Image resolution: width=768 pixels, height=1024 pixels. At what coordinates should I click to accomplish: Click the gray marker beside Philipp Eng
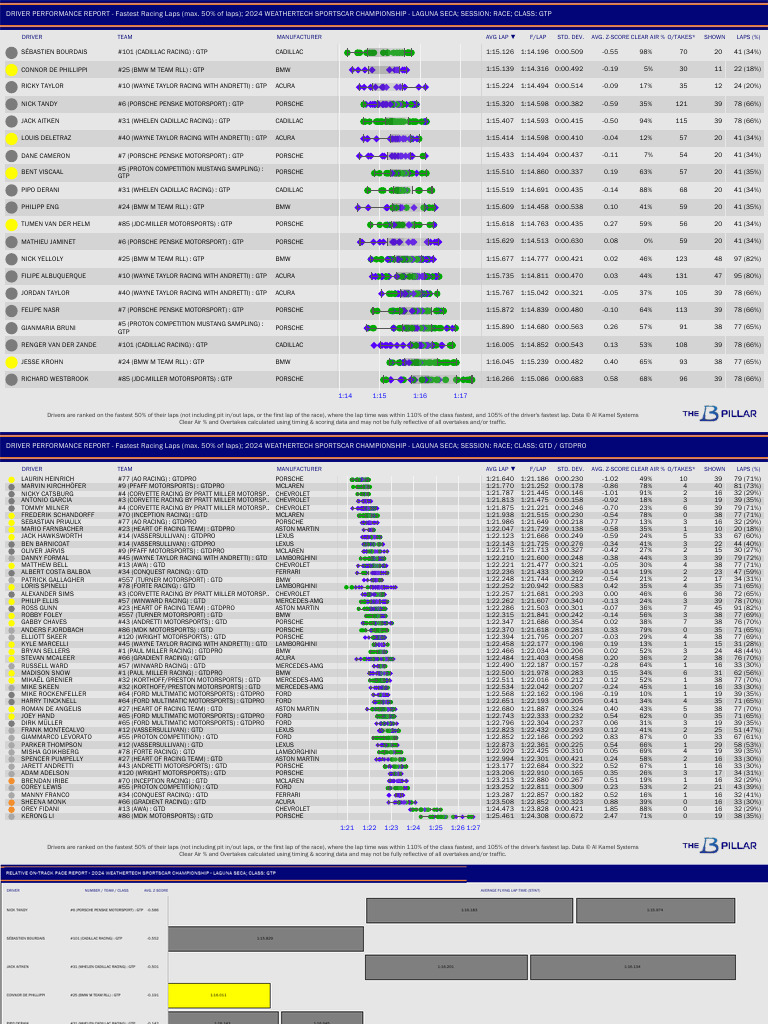[11, 208]
